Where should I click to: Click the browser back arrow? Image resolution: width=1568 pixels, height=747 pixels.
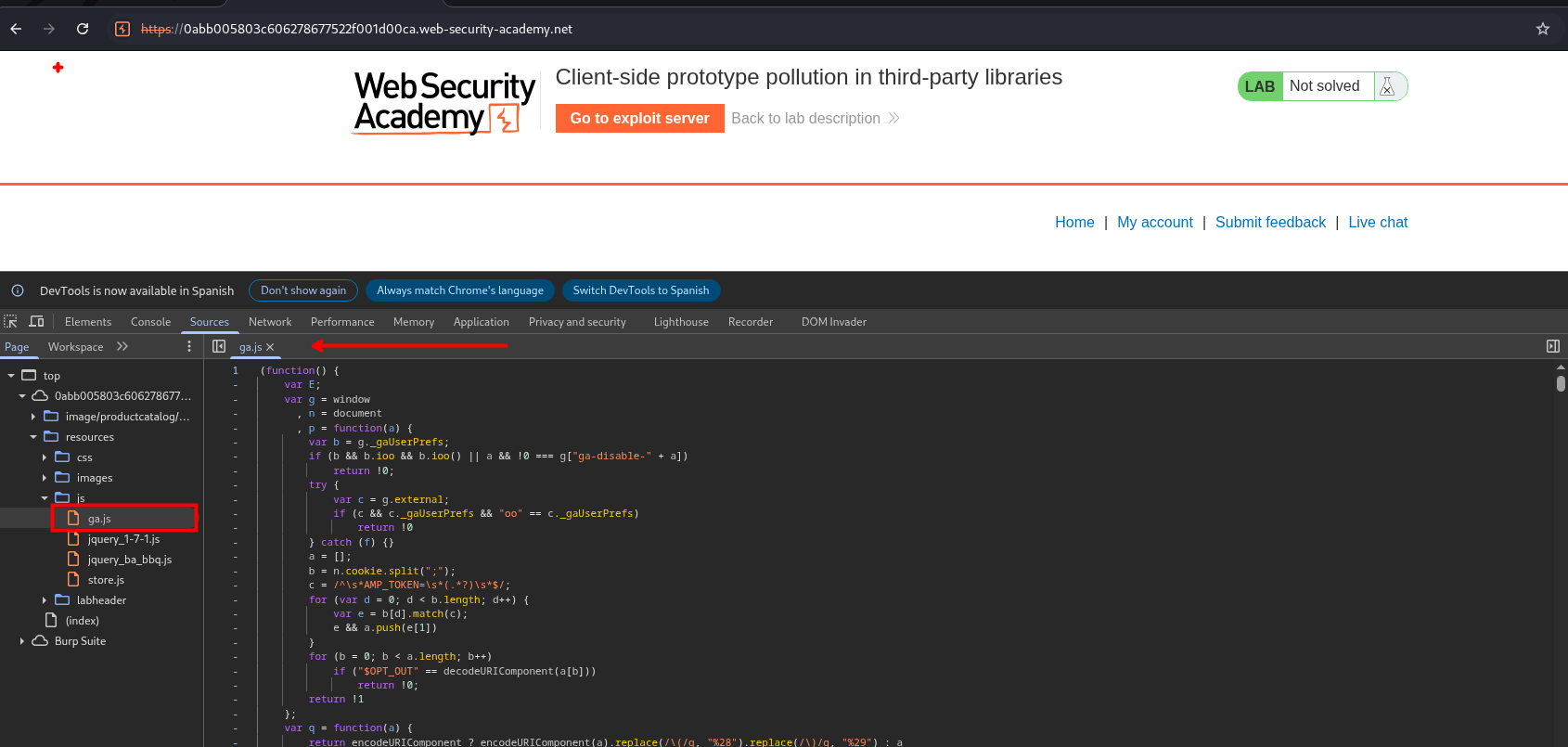[16, 29]
